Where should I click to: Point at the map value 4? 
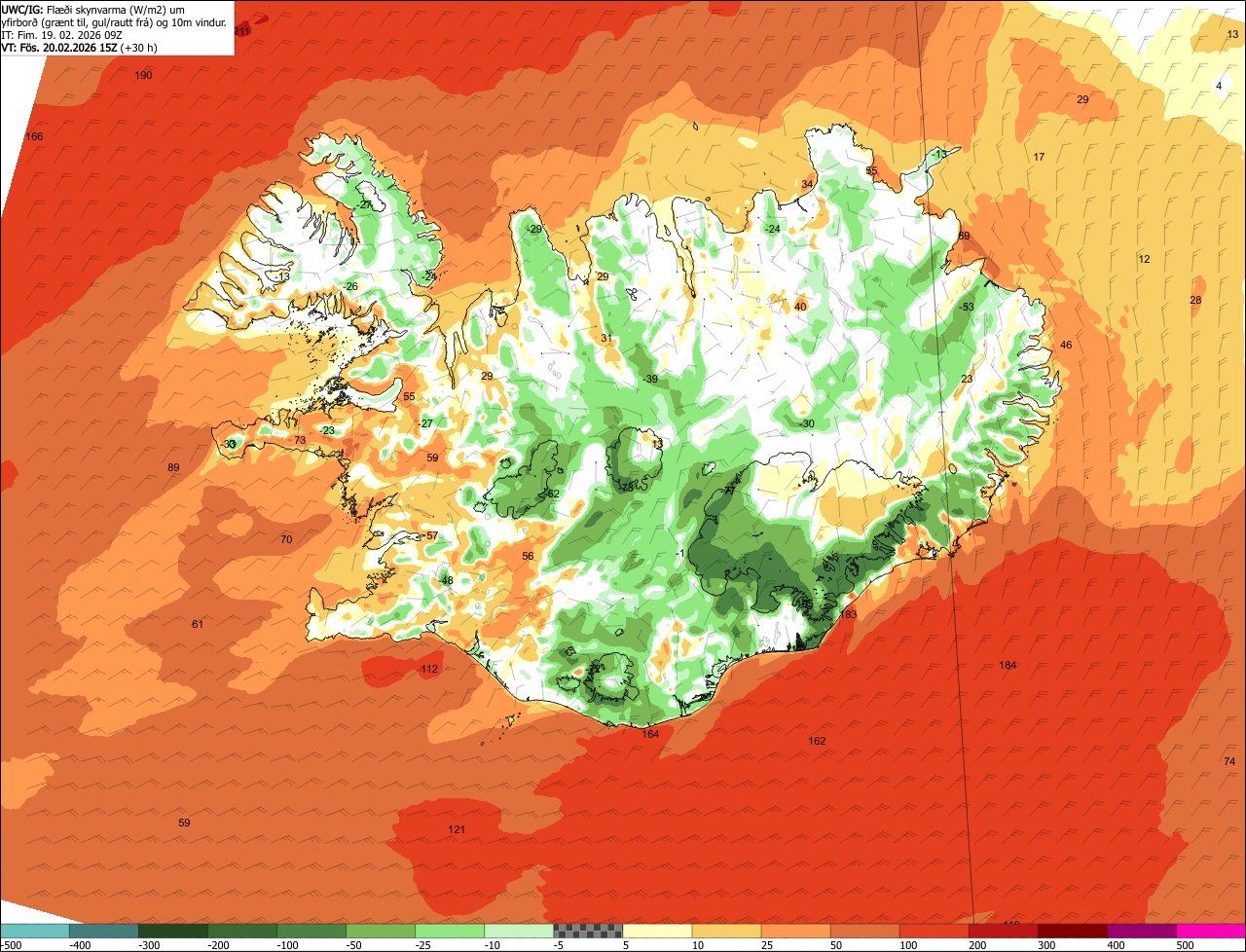(1219, 86)
